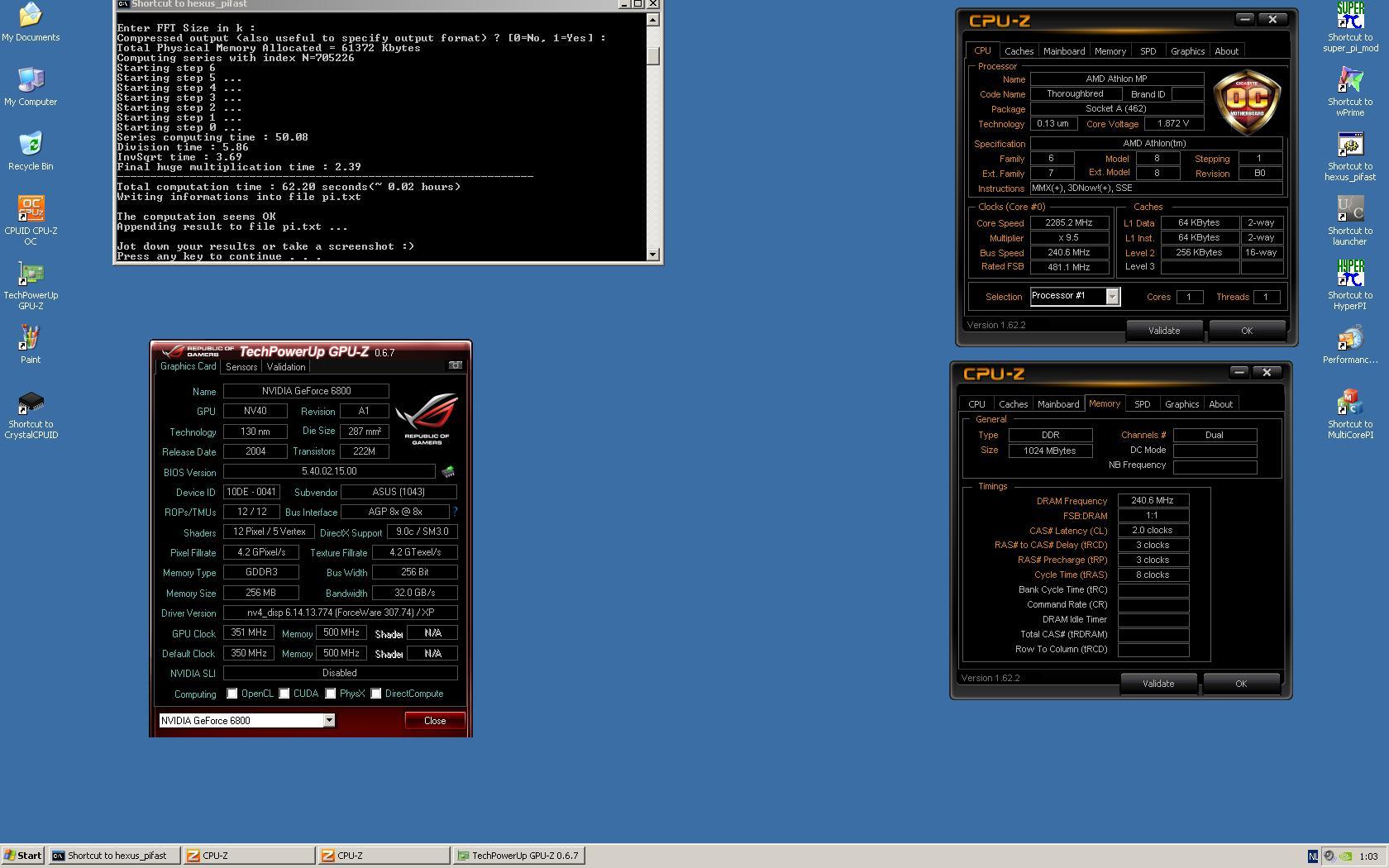The height and width of the screenshot is (868, 1389).
Task: Open Shortcut to launcher icon
Action: point(1350,220)
